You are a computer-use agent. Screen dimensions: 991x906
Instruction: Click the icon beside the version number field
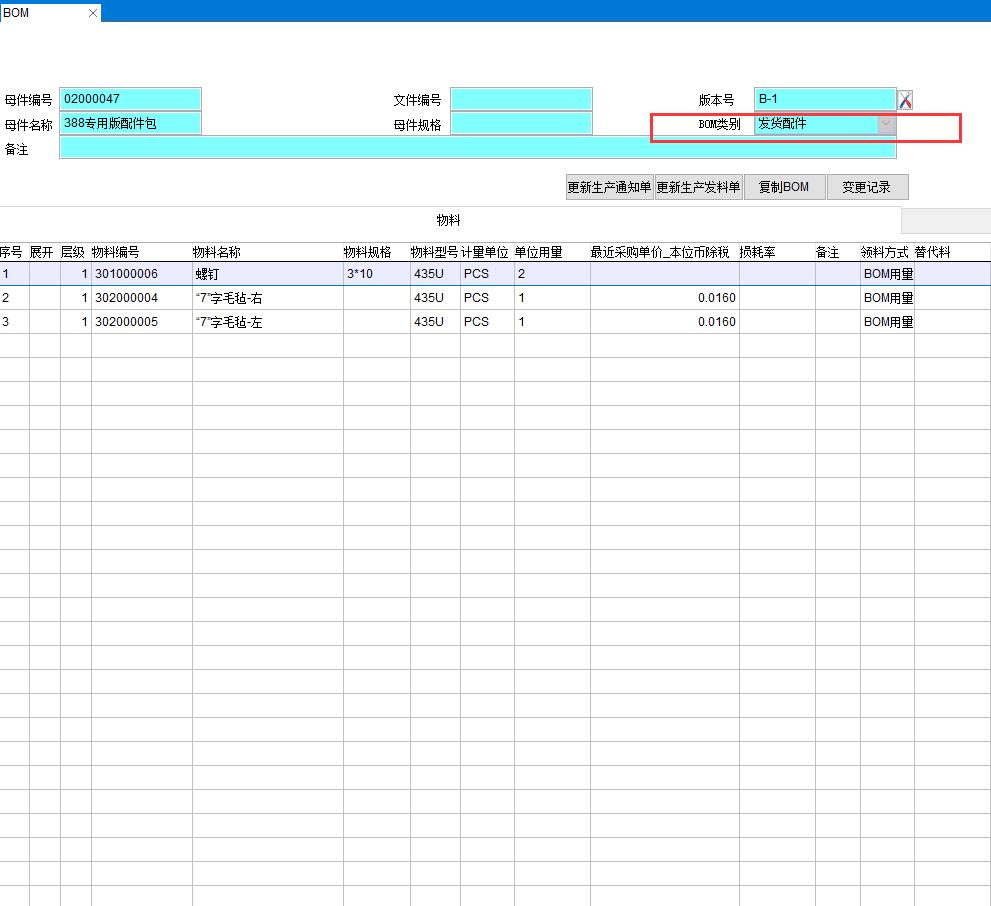(905, 100)
